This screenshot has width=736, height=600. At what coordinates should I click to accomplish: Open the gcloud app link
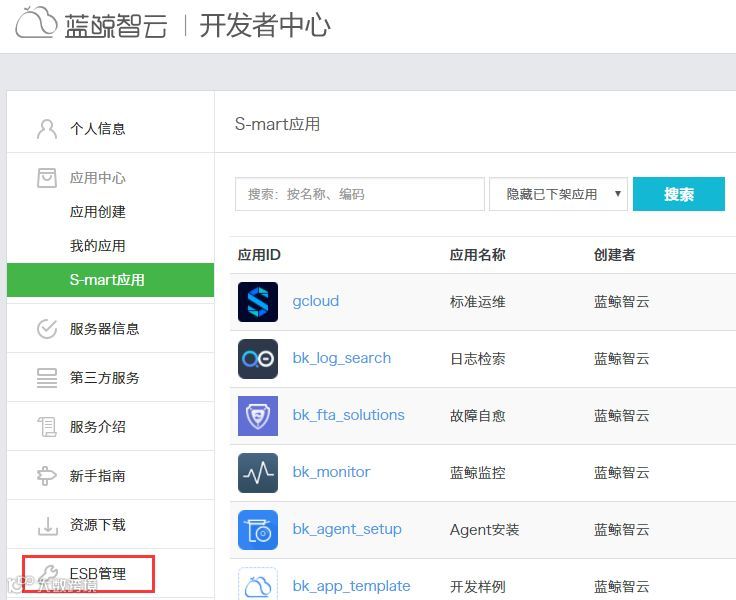[x=315, y=301]
